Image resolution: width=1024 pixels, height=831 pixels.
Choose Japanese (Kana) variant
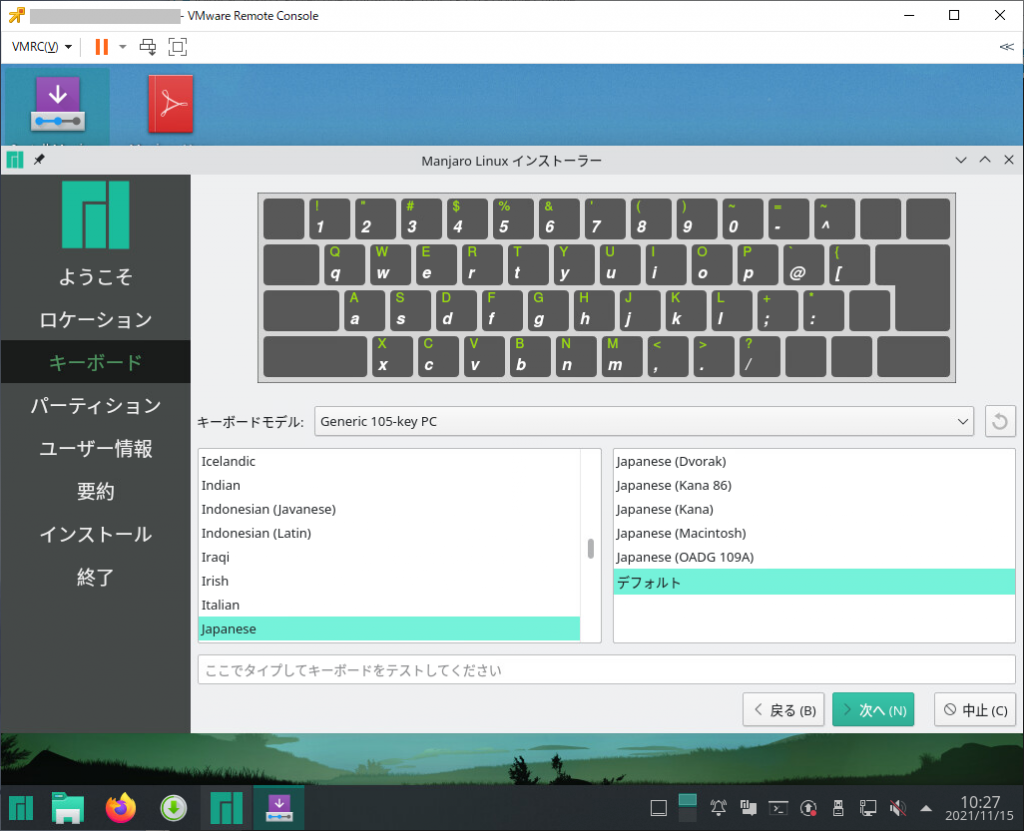(814, 509)
